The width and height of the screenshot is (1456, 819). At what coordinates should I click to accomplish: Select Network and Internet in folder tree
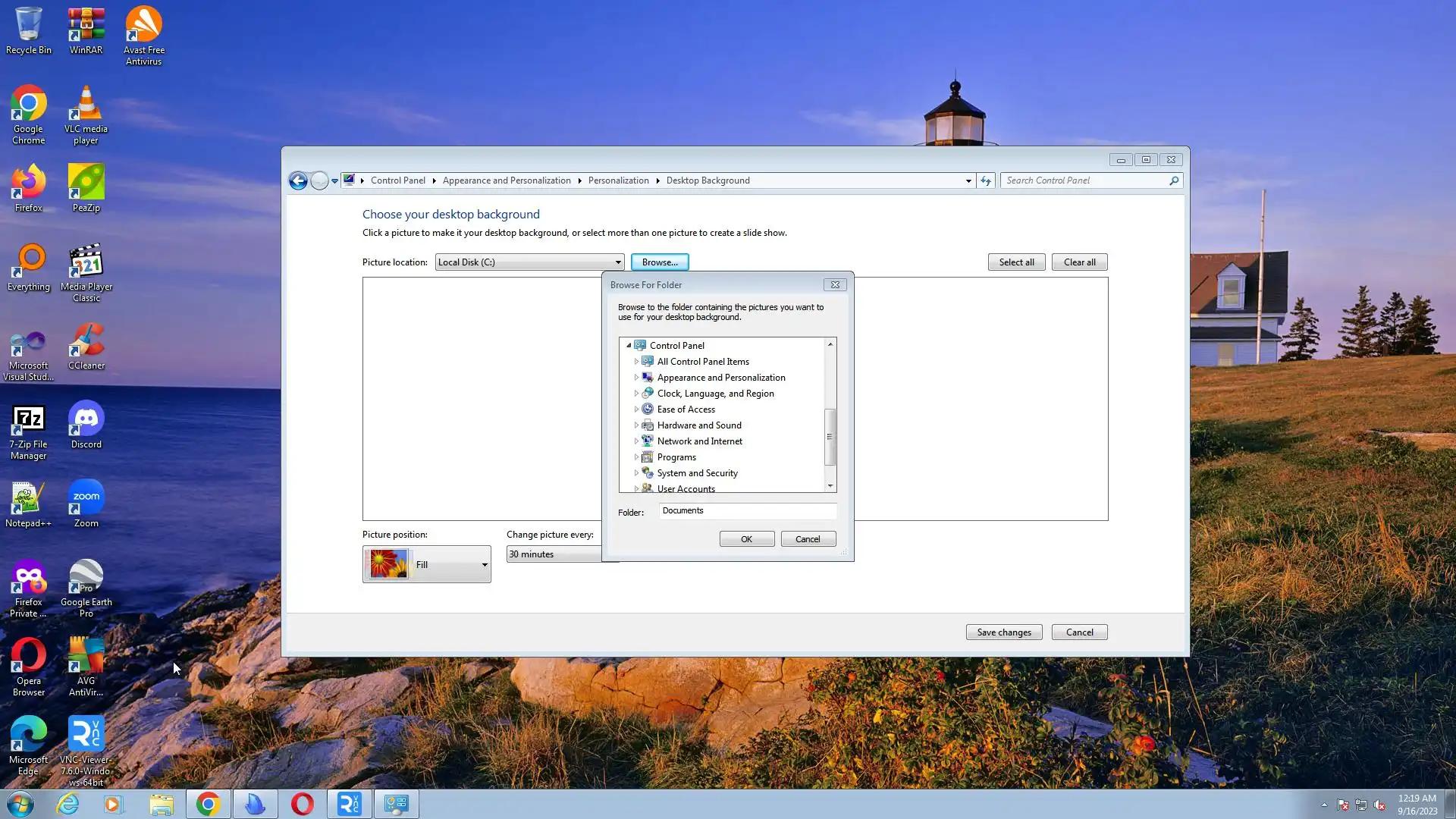pyautogui.click(x=699, y=441)
